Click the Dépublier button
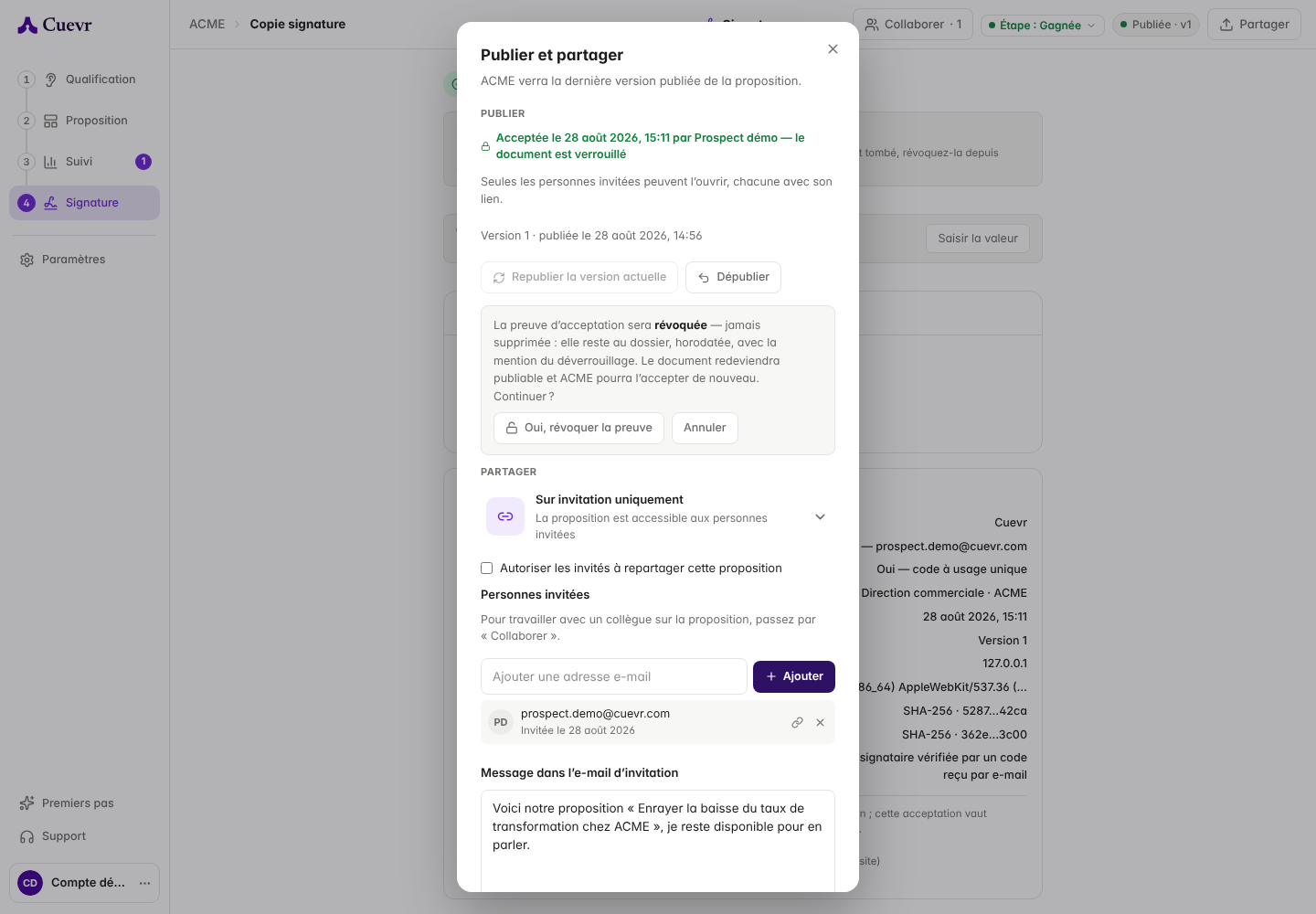1316x914 pixels. pos(733,277)
